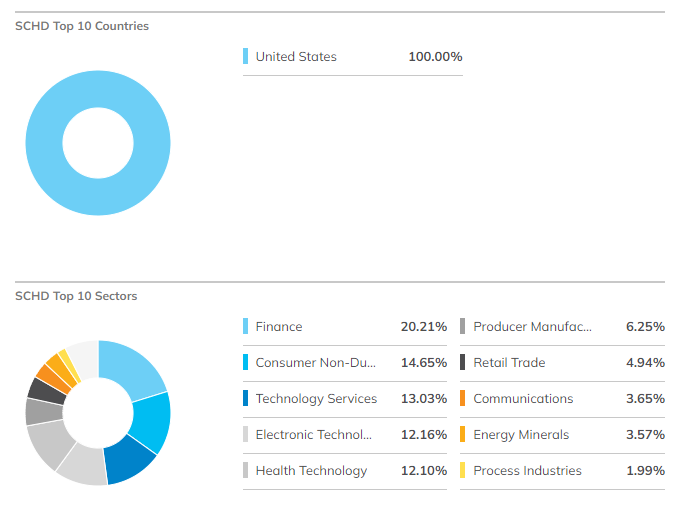Select the Retail Trade label
Screen dimensions: 686x511
coord(509,363)
